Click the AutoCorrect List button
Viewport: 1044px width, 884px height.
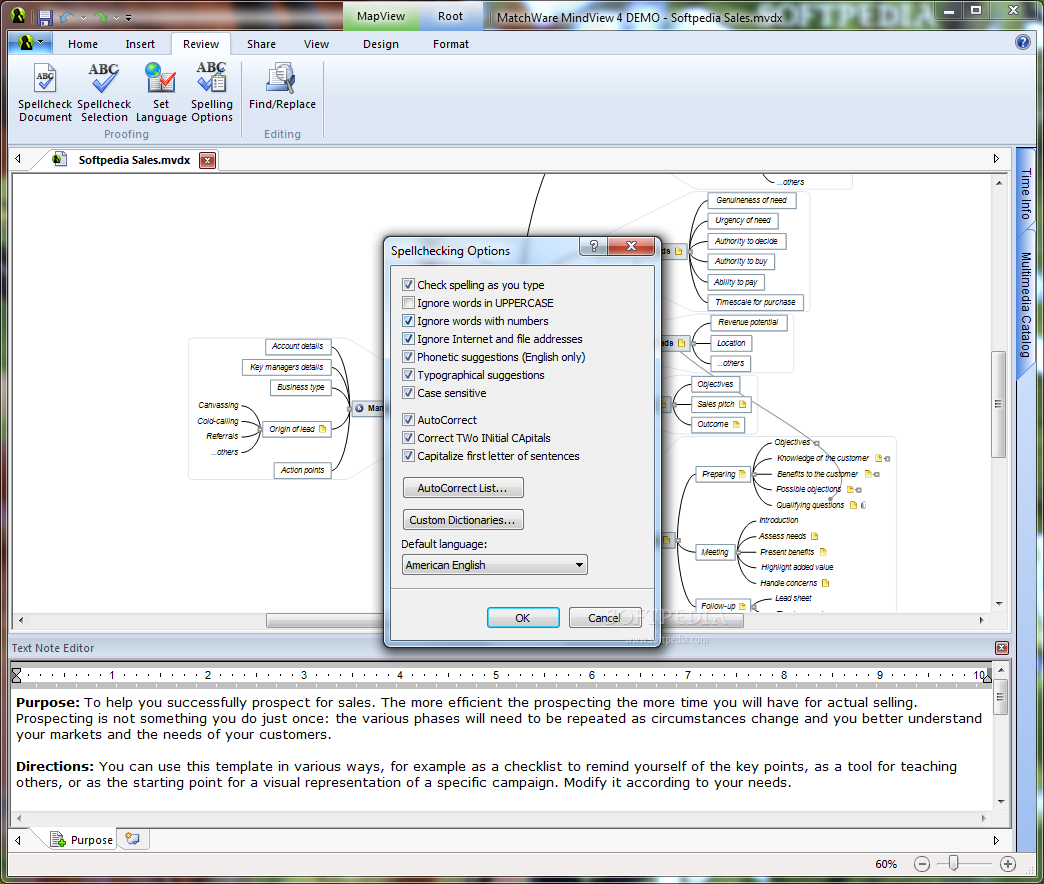coord(463,487)
